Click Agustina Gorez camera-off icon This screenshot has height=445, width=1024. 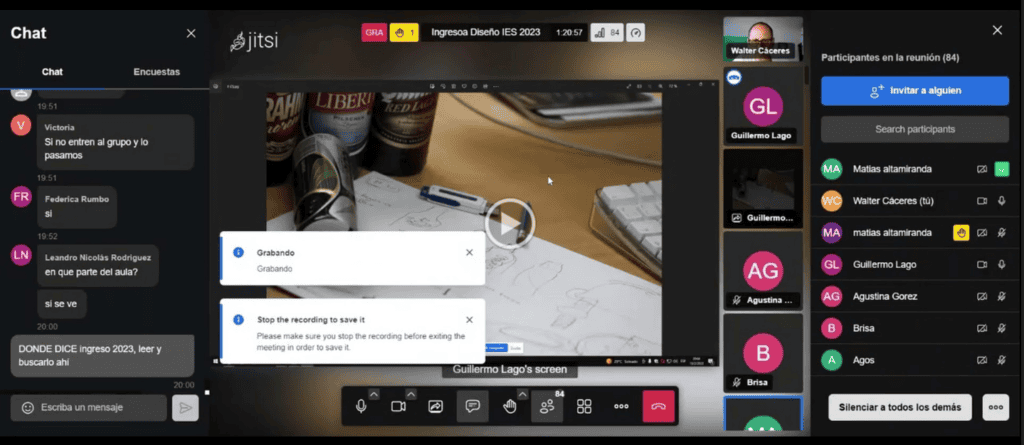pyautogui.click(x=982, y=297)
